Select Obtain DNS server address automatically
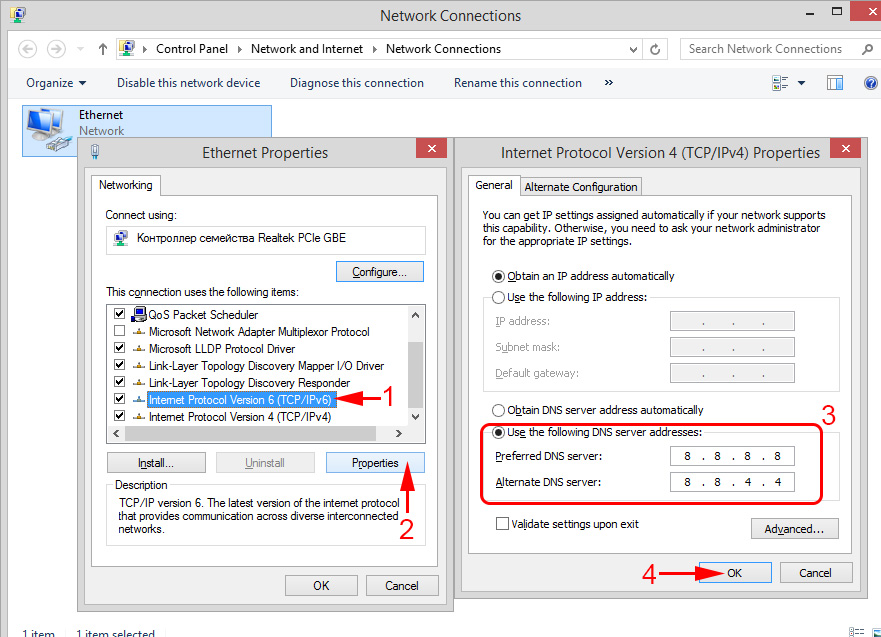This screenshot has height=637, width=881. click(x=498, y=410)
